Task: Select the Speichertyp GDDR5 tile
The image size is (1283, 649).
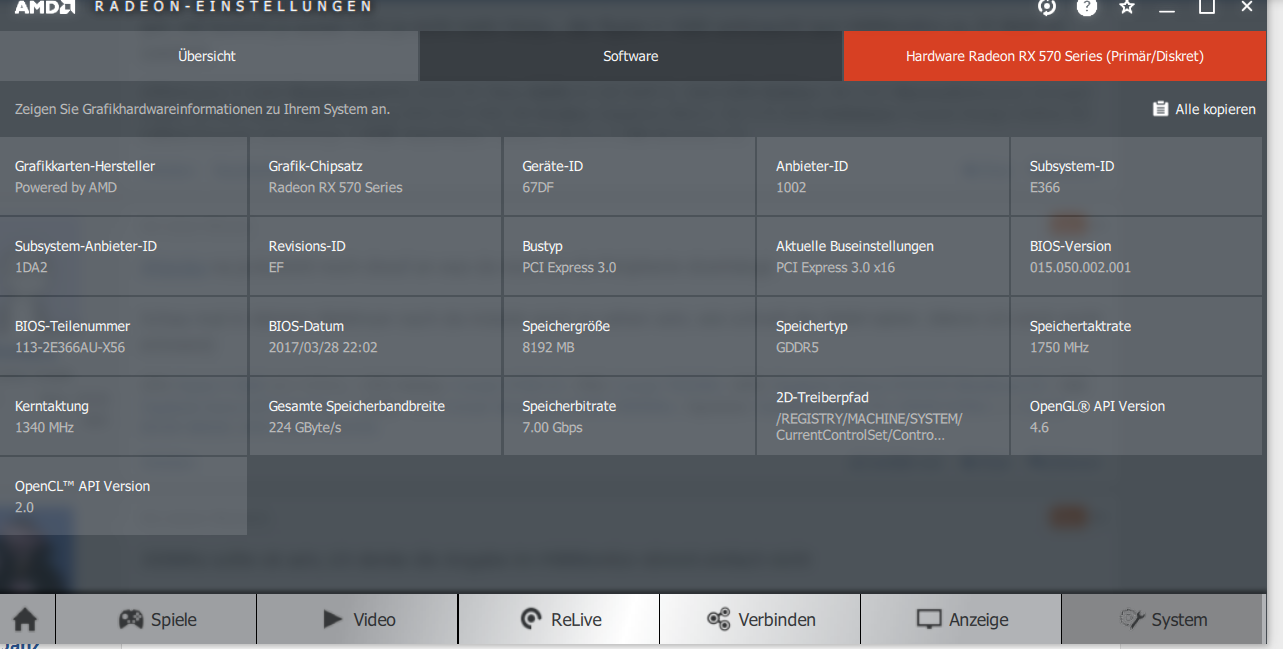Action: click(883, 336)
